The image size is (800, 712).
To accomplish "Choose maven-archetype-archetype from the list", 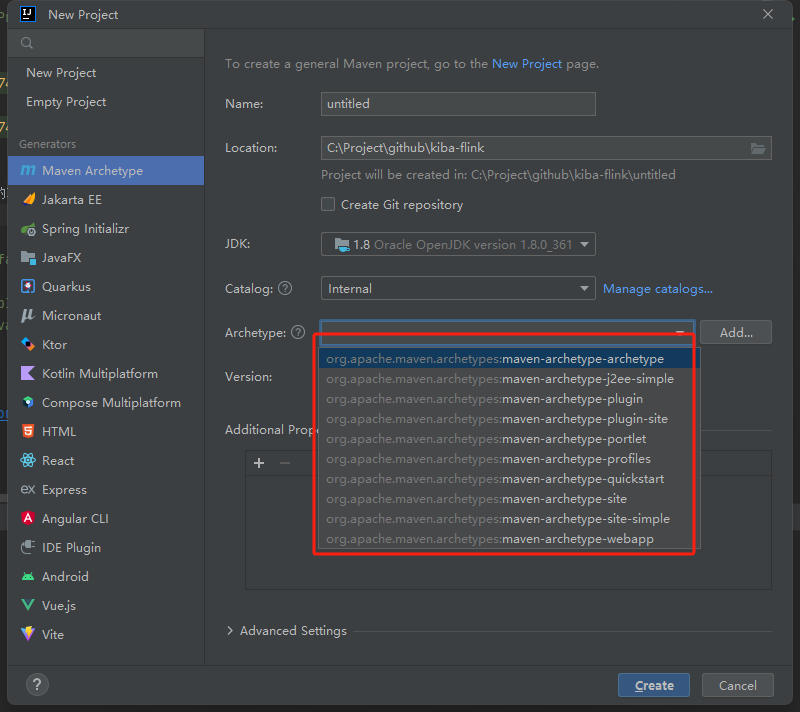I will click(509, 359).
